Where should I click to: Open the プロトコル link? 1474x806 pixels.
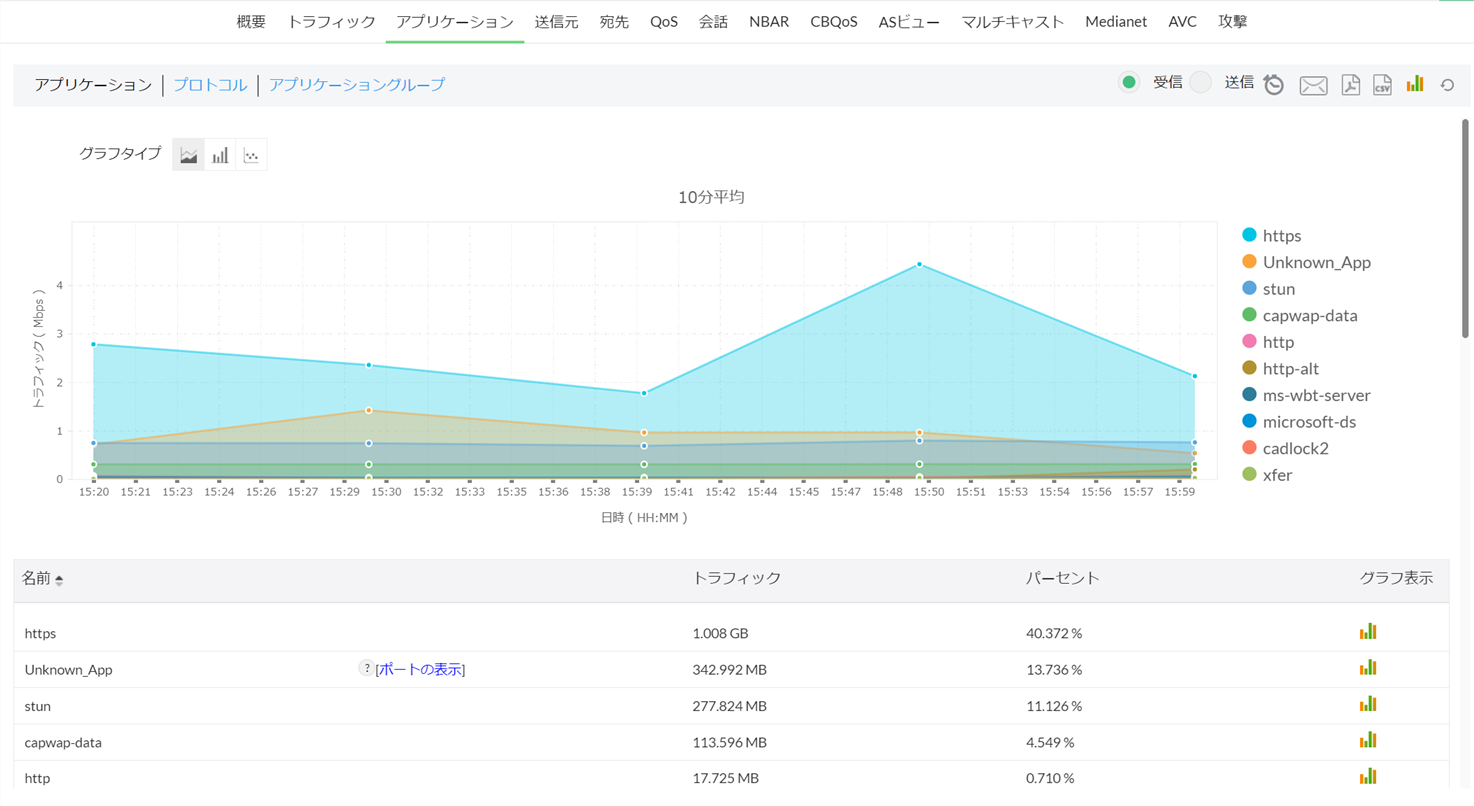pyautogui.click(x=210, y=85)
